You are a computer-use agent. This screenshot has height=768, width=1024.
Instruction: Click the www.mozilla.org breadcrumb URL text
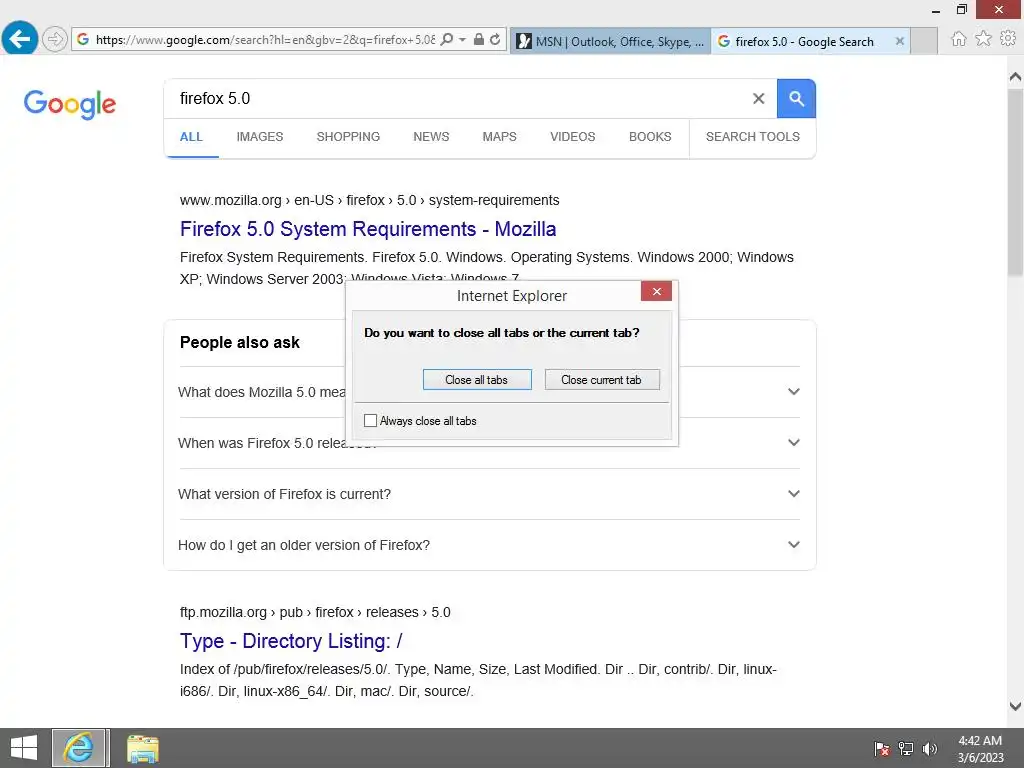tap(370, 200)
